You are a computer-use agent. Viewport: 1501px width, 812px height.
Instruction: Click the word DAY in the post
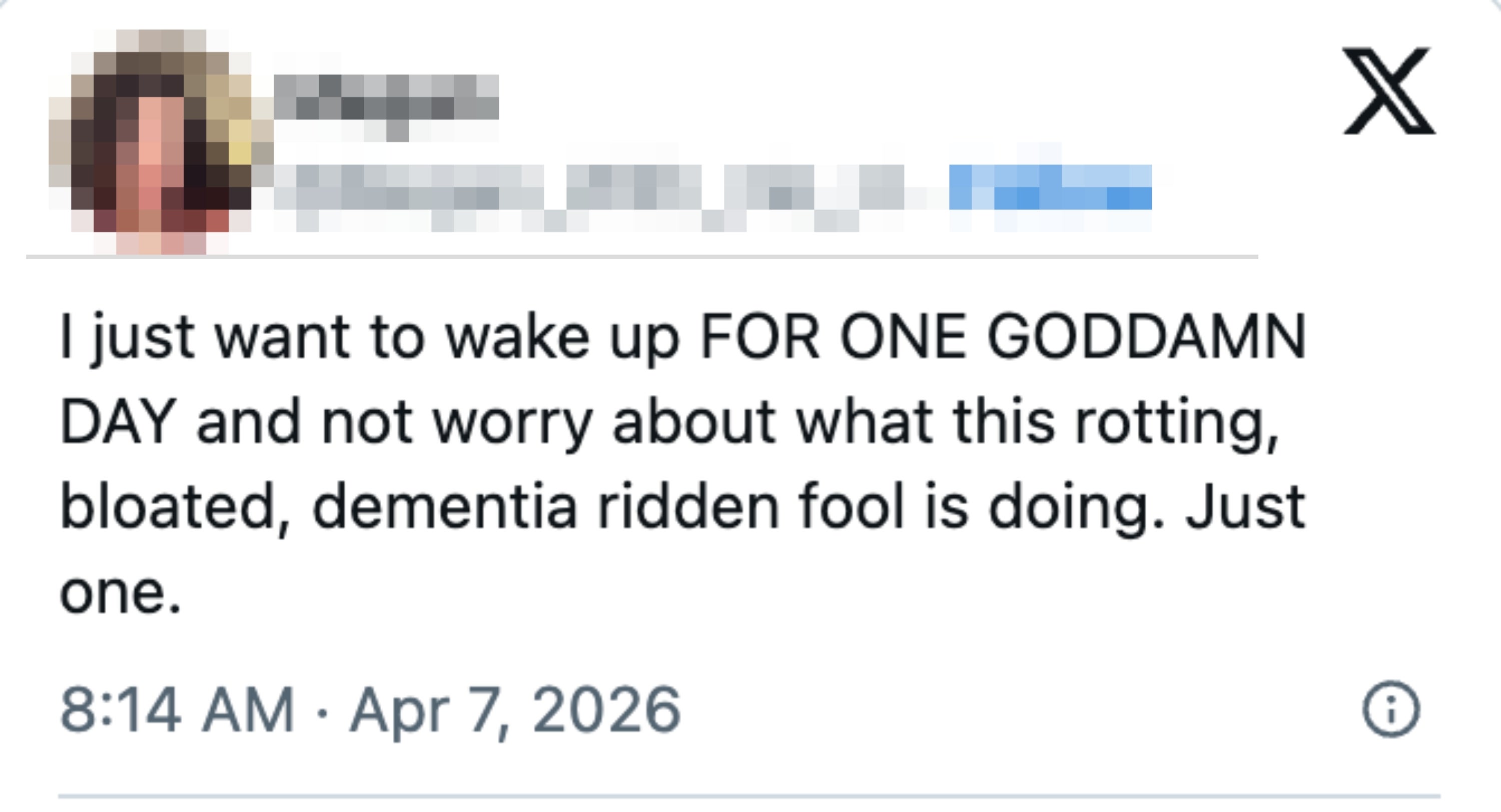point(118,421)
